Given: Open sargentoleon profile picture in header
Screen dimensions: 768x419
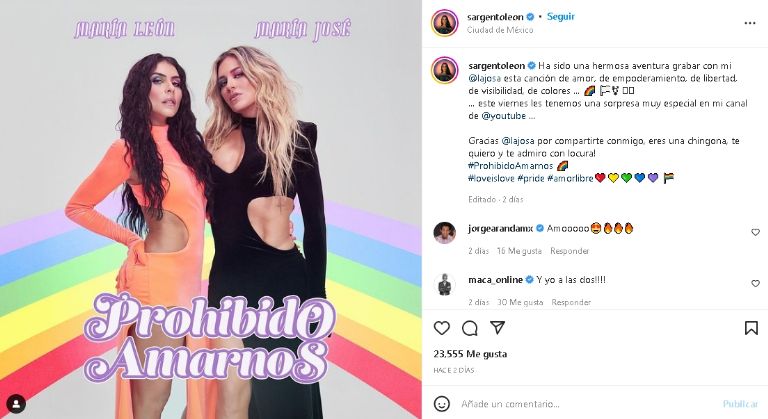Looking at the screenshot, I should tap(445, 23).
